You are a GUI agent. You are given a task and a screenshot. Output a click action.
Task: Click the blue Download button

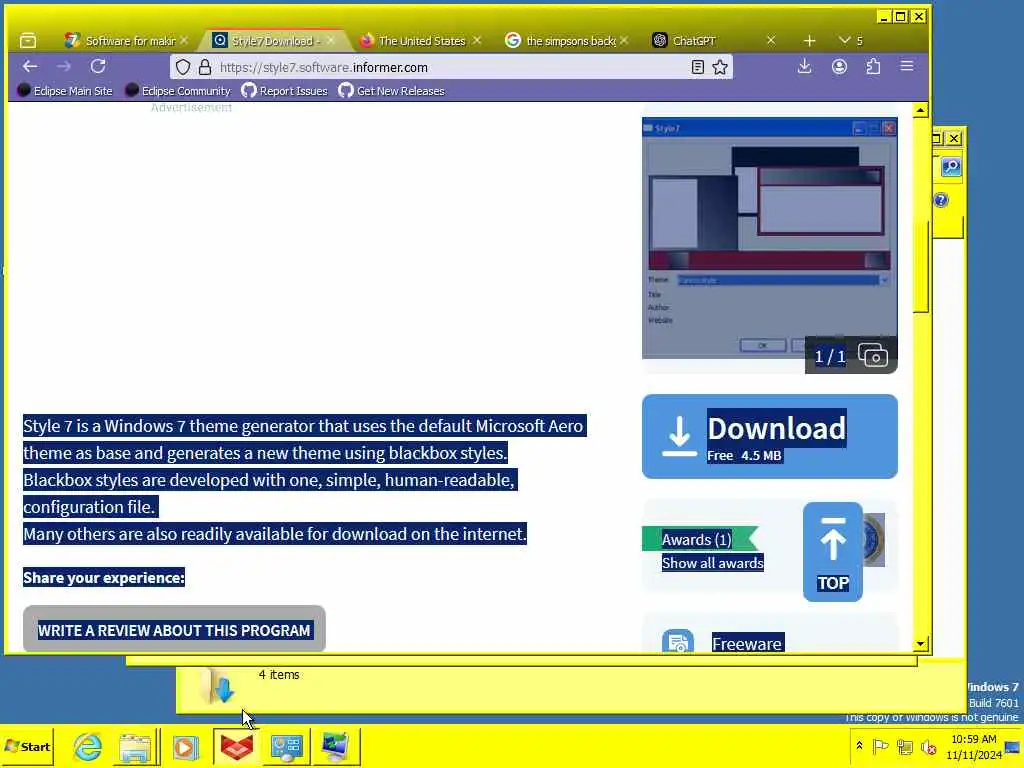click(x=769, y=436)
